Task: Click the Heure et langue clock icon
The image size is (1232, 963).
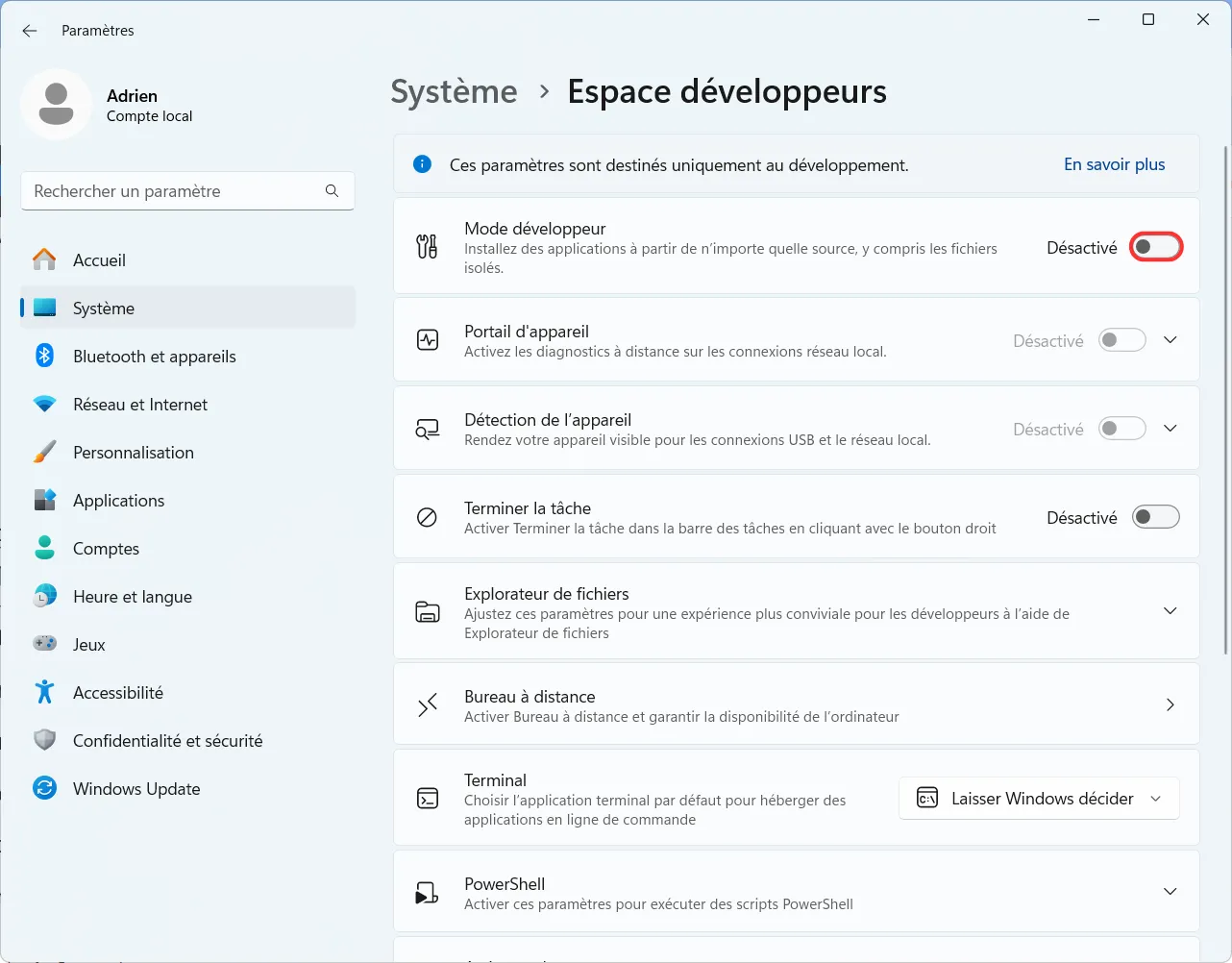Action: [44, 596]
